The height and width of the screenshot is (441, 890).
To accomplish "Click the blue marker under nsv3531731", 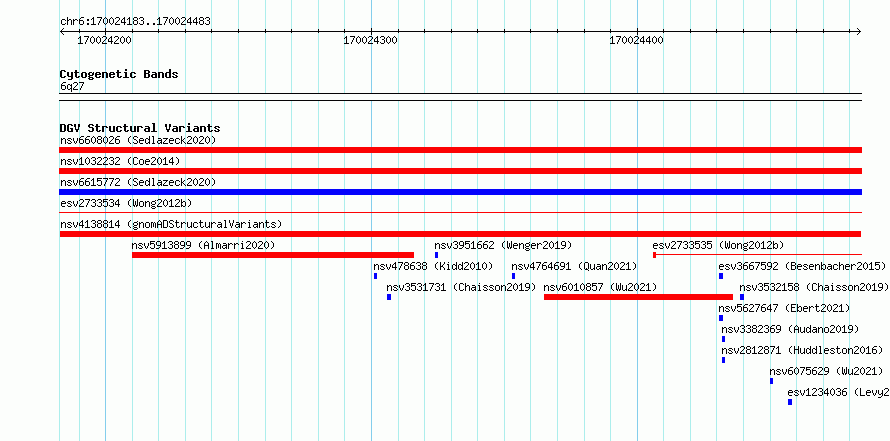I will pyautogui.click(x=389, y=297).
